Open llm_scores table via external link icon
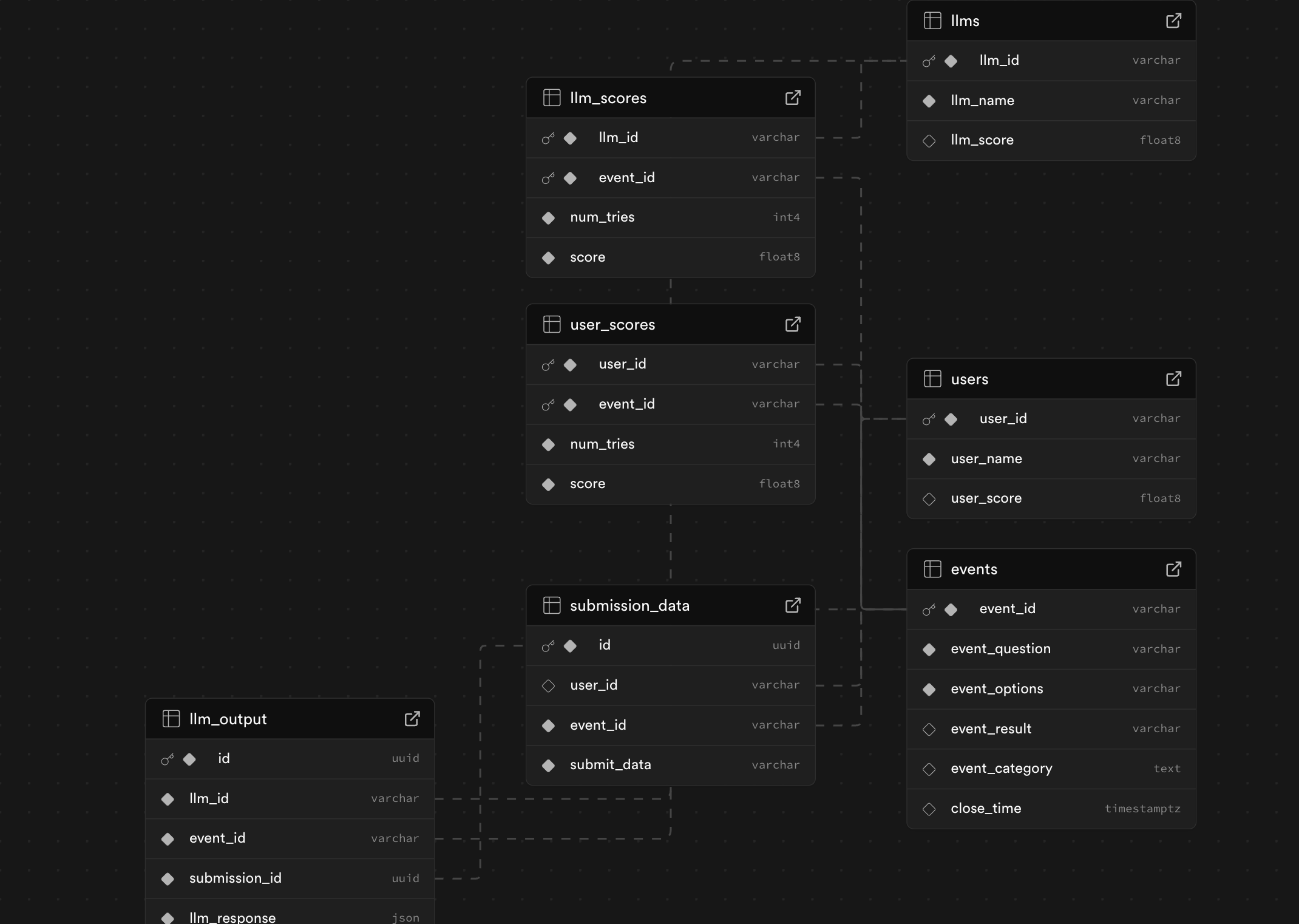Viewport: 1299px width, 924px height. pyautogui.click(x=793, y=98)
